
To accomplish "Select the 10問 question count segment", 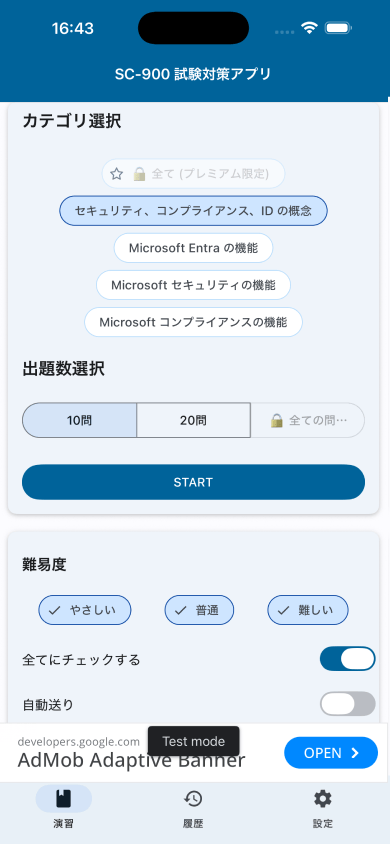I will (x=79, y=420).
